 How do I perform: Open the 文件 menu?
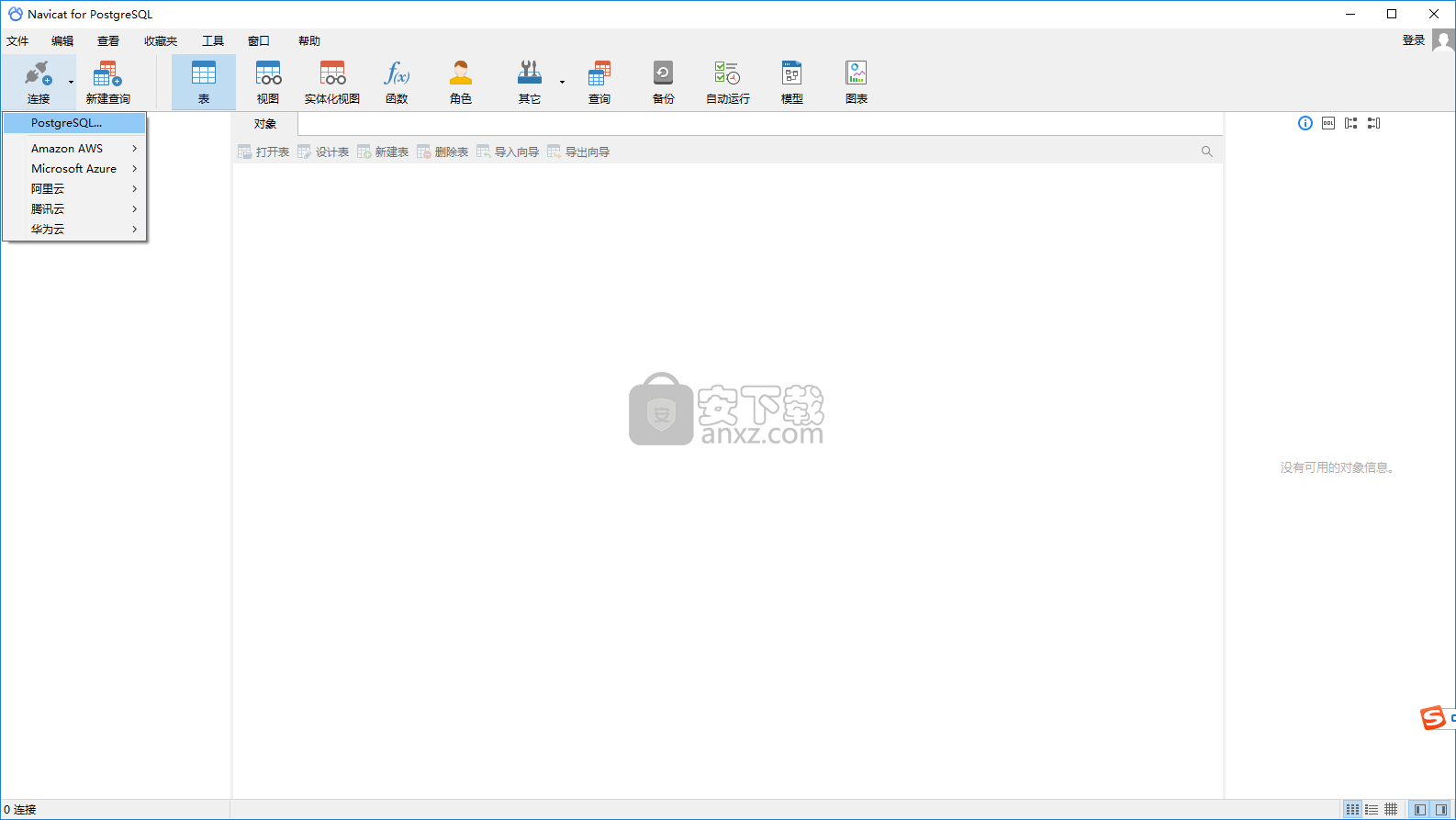(x=17, y=41)
